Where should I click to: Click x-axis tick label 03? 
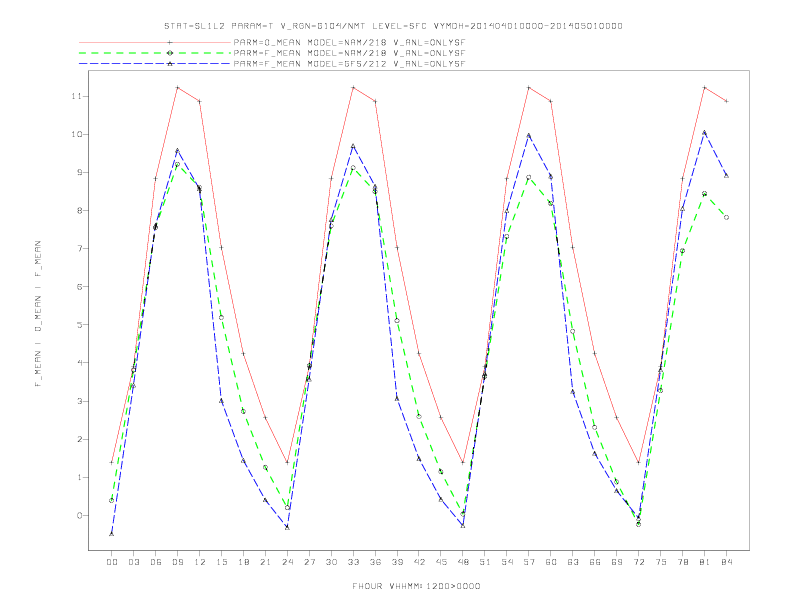click(x=133, y=562)
